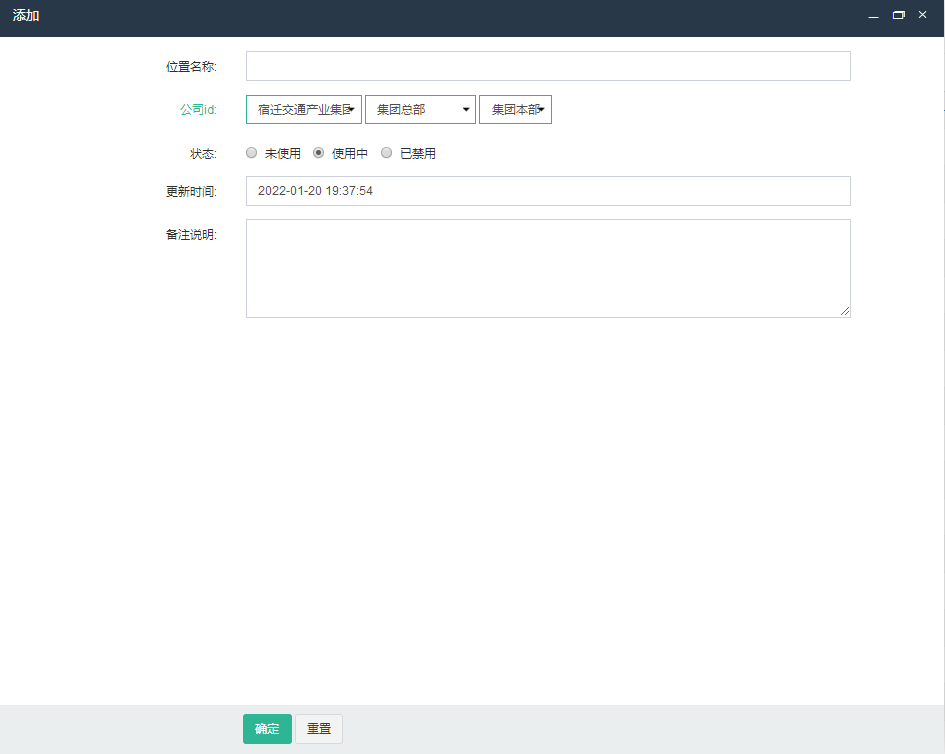The image size is (945, 754).
Task: Click inside the 备注说明 textarea
Action: tap(548, 268)
